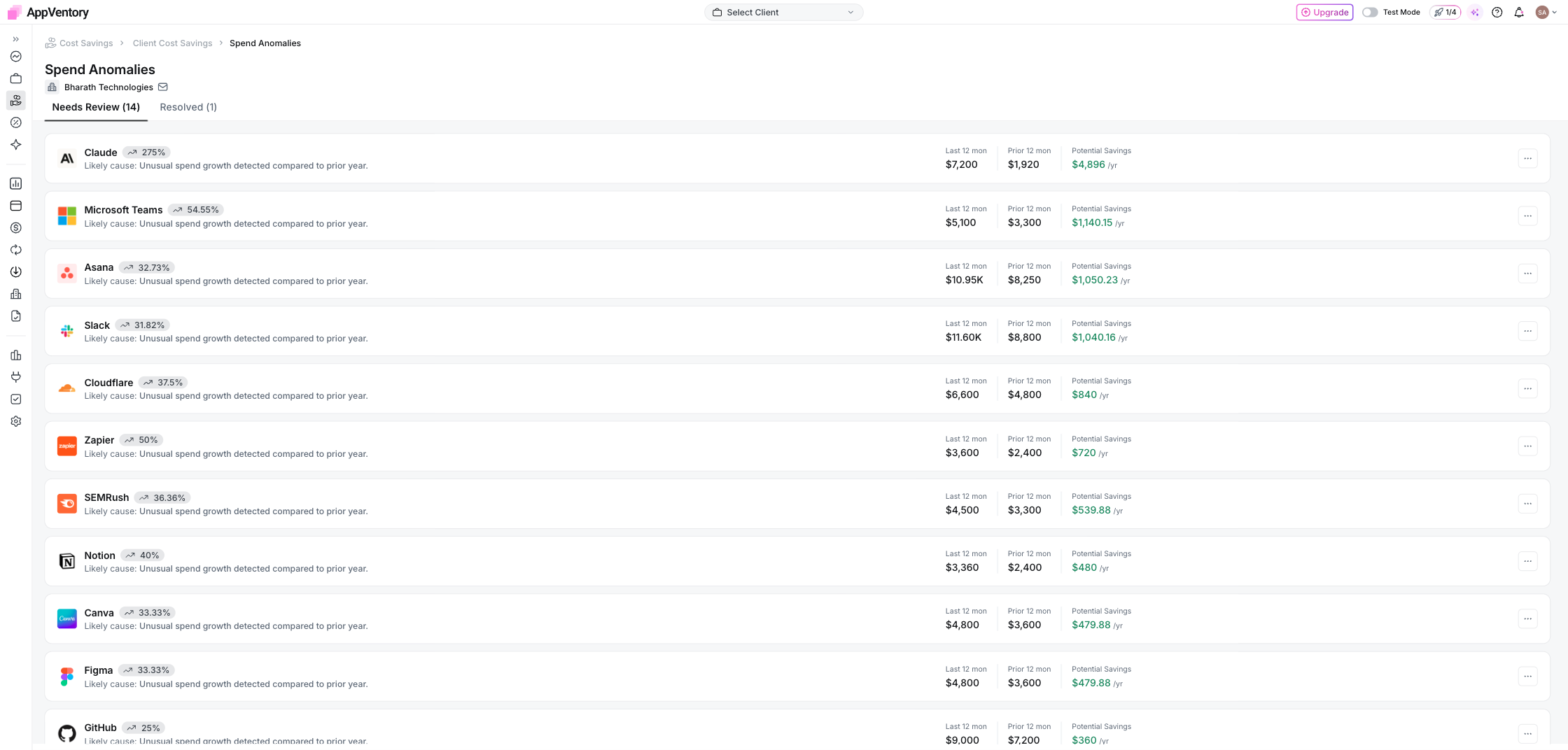
Task: Open the three-dot menu for SEMRush
Action: [x=1528, y=504]
